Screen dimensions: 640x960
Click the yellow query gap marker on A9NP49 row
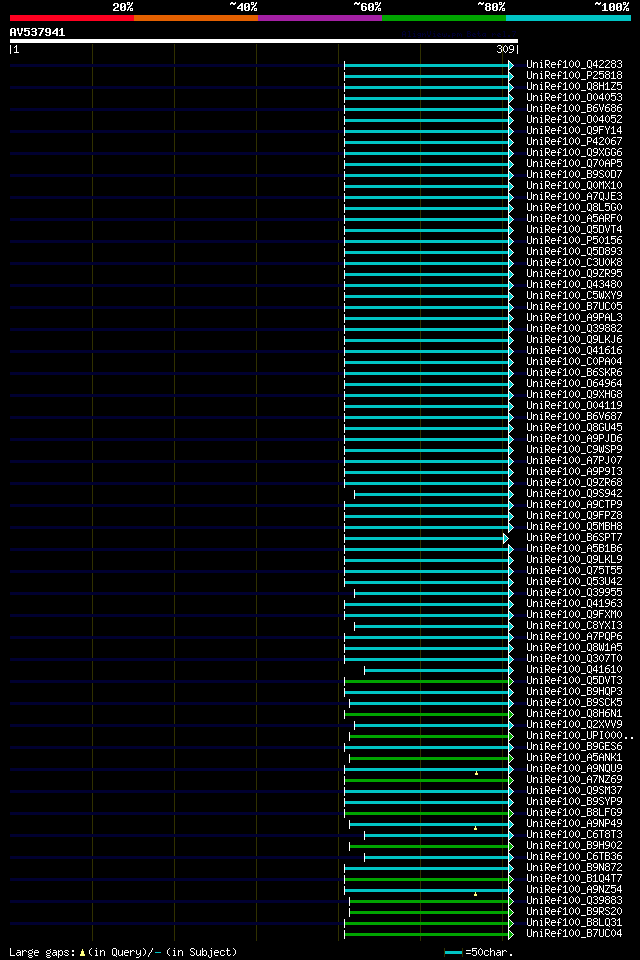click(x=476, y=828)
